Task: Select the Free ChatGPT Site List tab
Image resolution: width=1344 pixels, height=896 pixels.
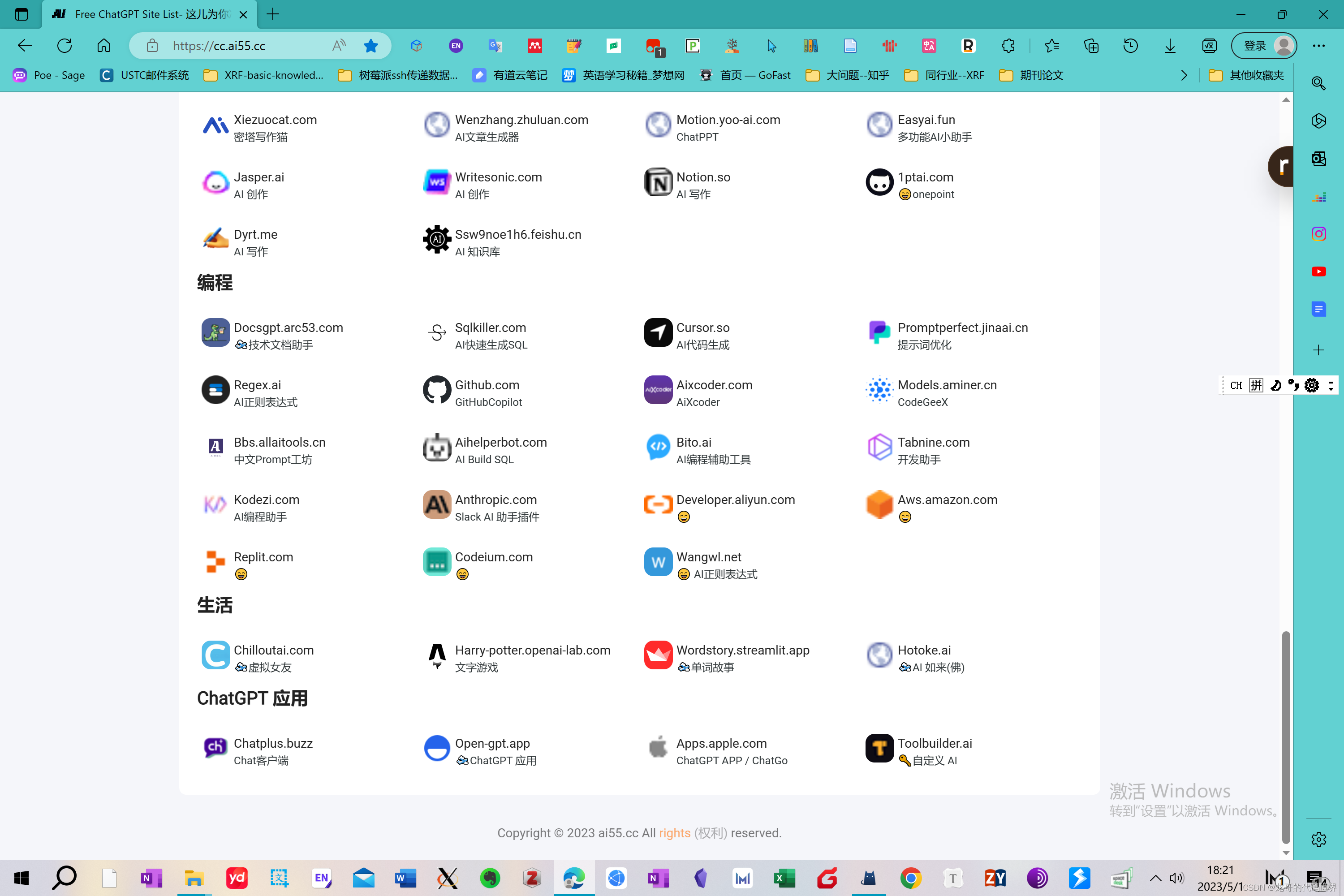Action: pyautogui.click(x=143, y=14)
